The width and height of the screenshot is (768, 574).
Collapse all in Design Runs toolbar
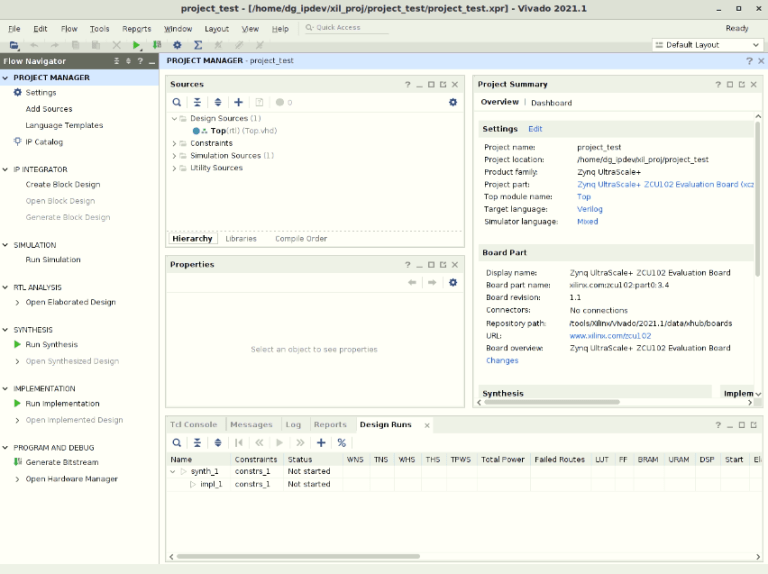click(197, 443)
